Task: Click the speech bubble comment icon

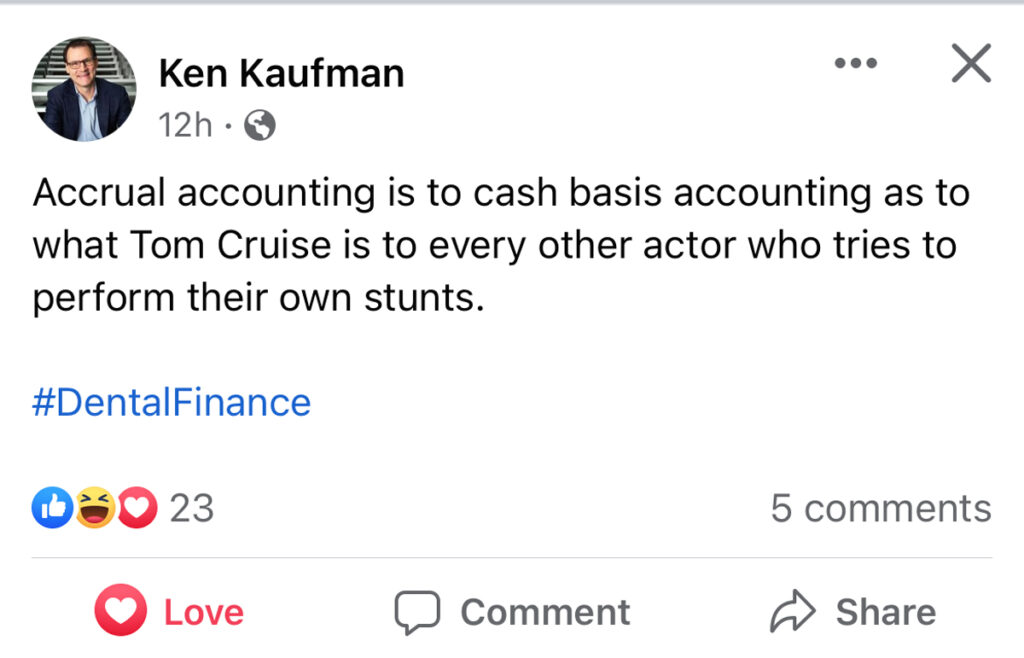Action: tap(417, 612)
